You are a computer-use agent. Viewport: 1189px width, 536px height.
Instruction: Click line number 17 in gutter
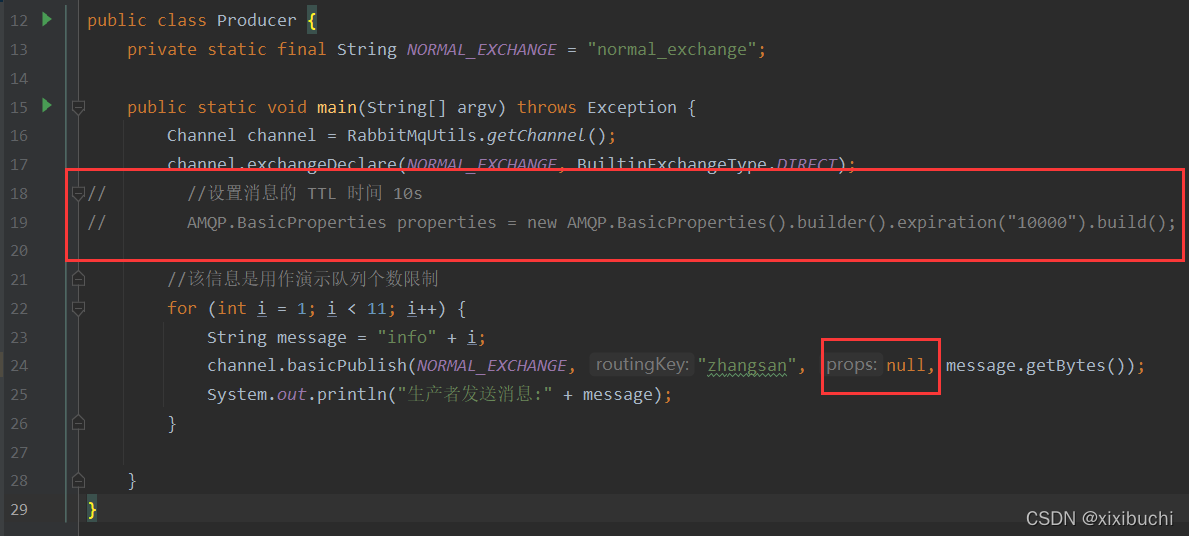[x=19, y=165]
